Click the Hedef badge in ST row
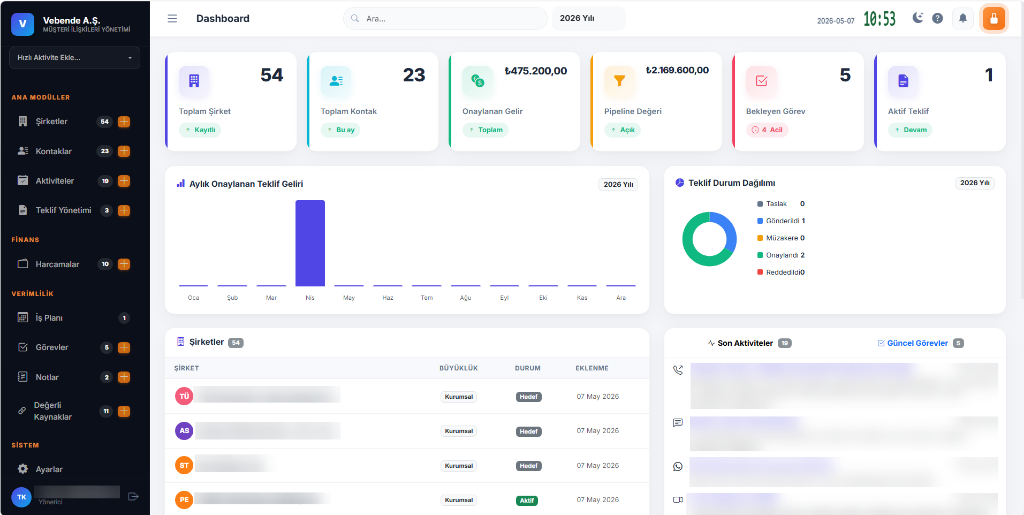Image resolution: width=1024 pixels, height=515 pixels. 528,466
